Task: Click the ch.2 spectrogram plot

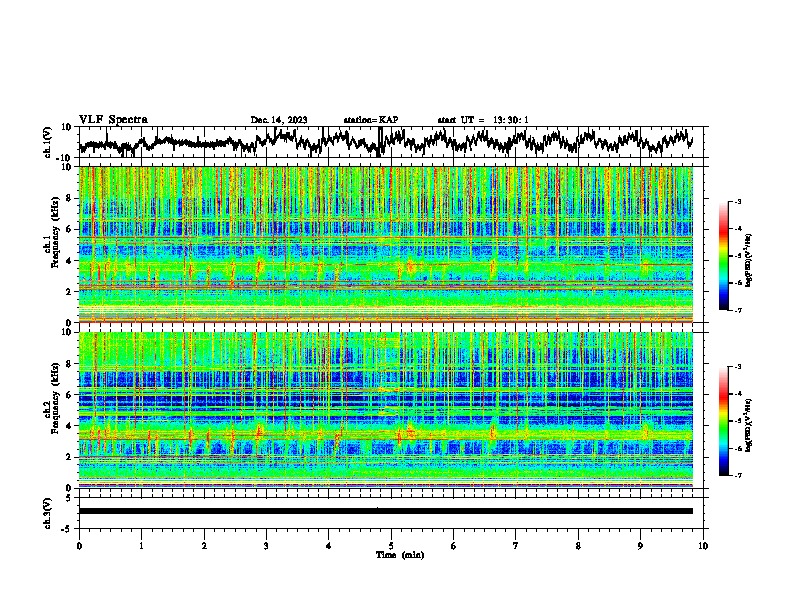Action: 386,410
